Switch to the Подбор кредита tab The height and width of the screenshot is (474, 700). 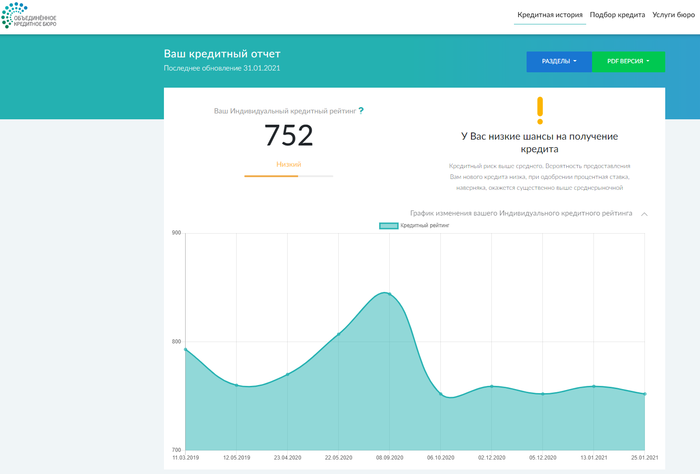(x=616, y=16)
